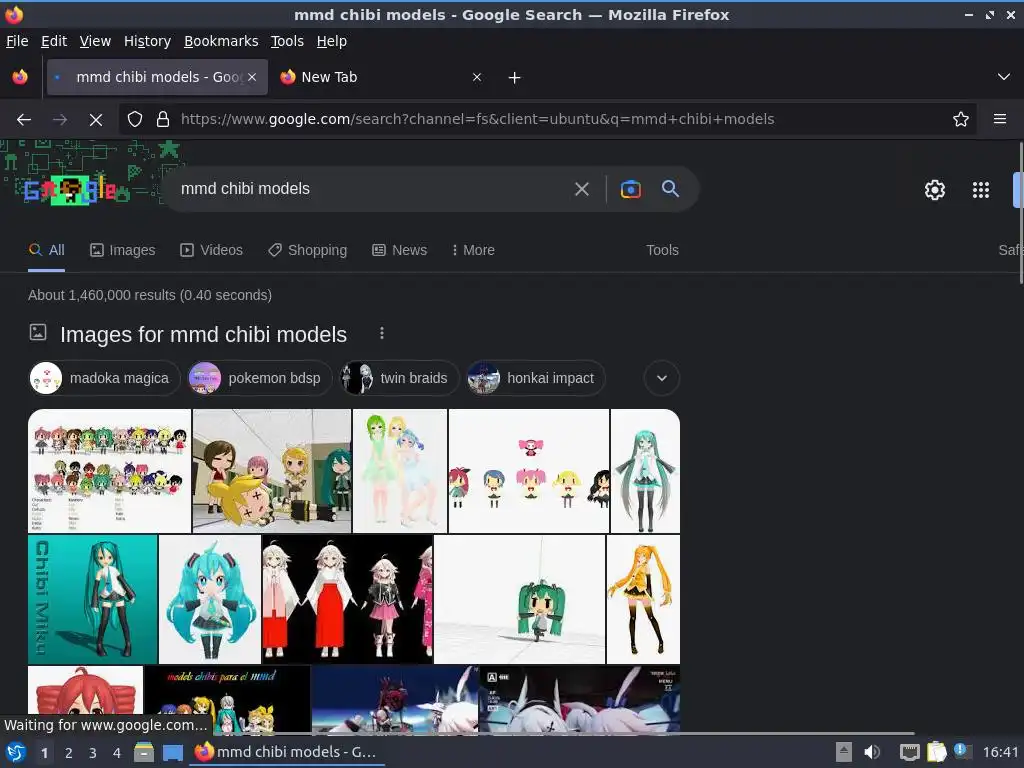Switch to the Images results tab
The height and width of the screenshot is (768, 1024).
[x=123, y=250]
